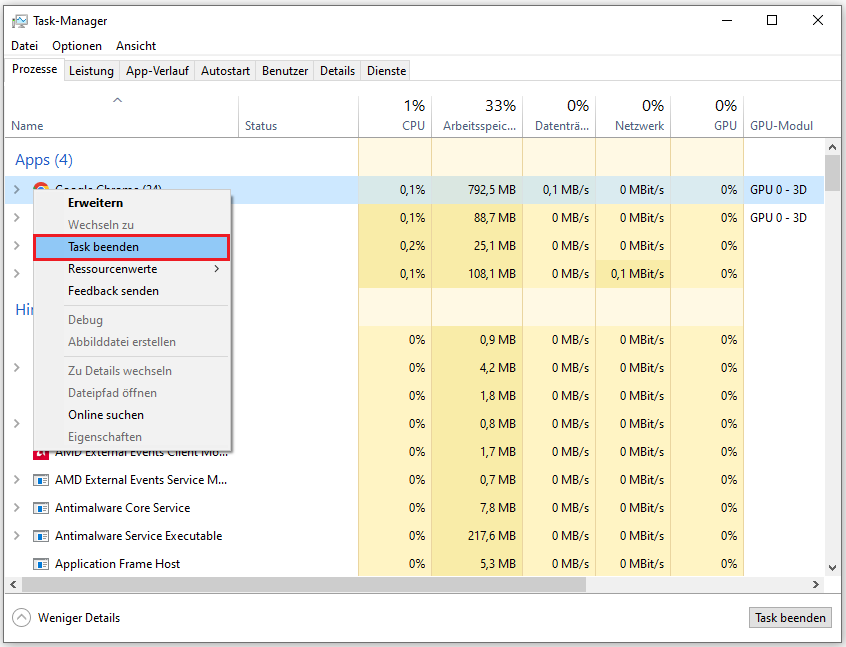Click GPU 0 - 3D in Chrome row
This screenshot has width=846, height=647.
point(778,190)
